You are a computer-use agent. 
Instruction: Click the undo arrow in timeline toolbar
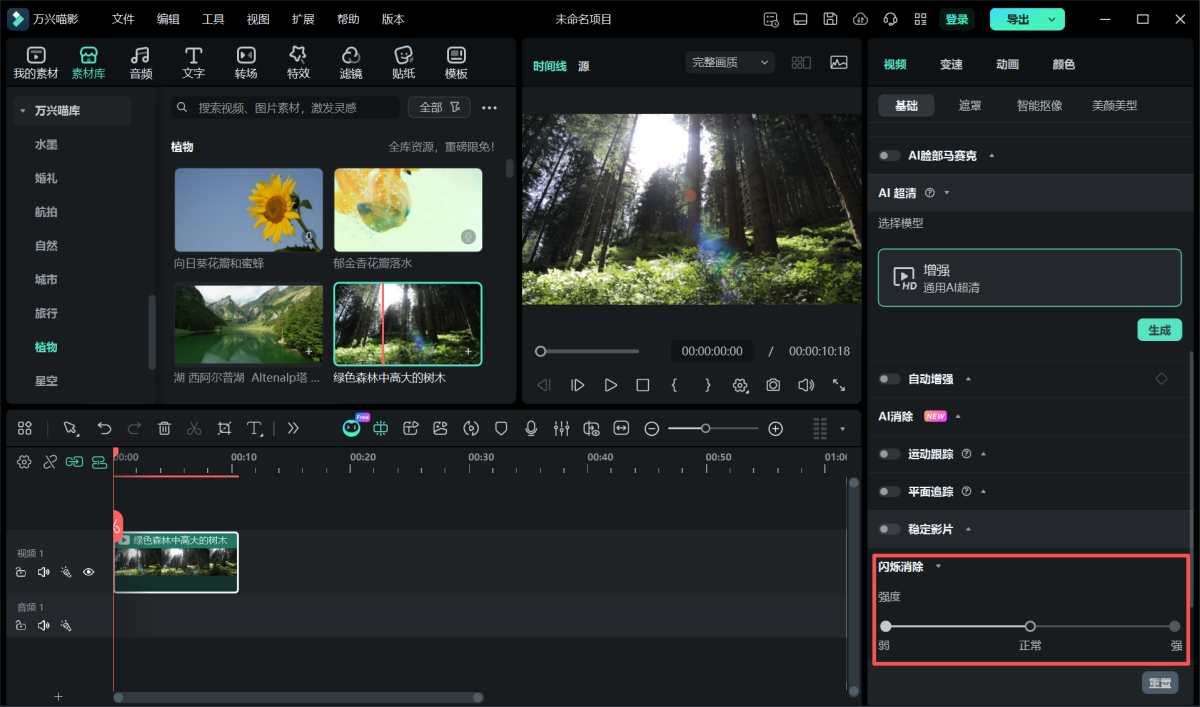coord(104,428)
